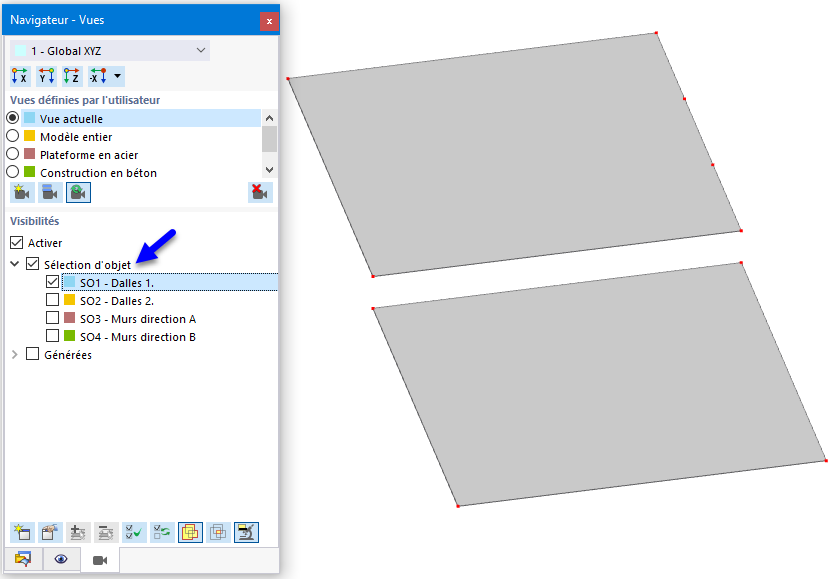Toggle microscope visibility mode icon
834x579 pixels.
pos(246,532)
